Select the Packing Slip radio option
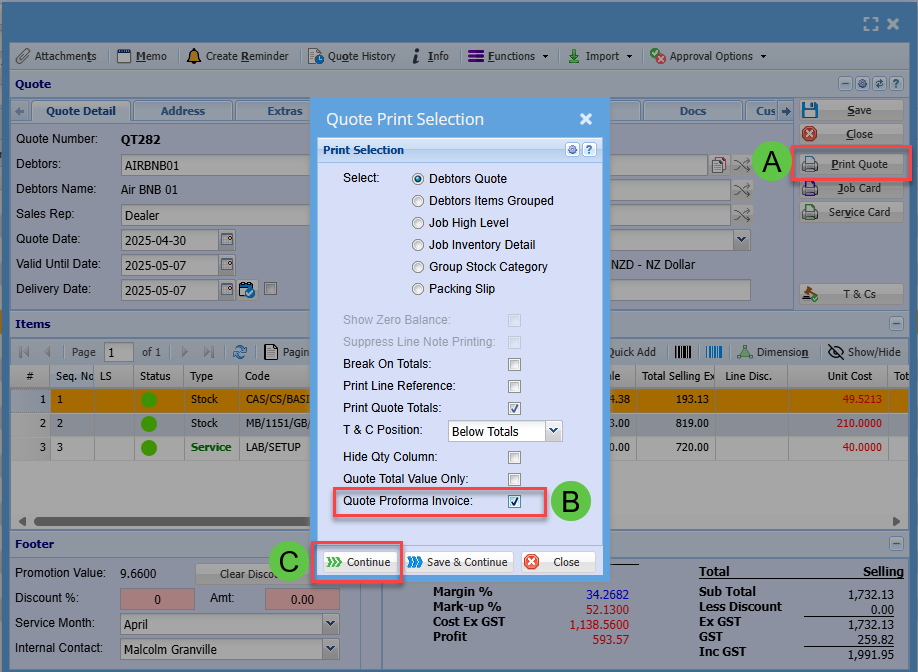The image size is (918, 672). [419, 289]
